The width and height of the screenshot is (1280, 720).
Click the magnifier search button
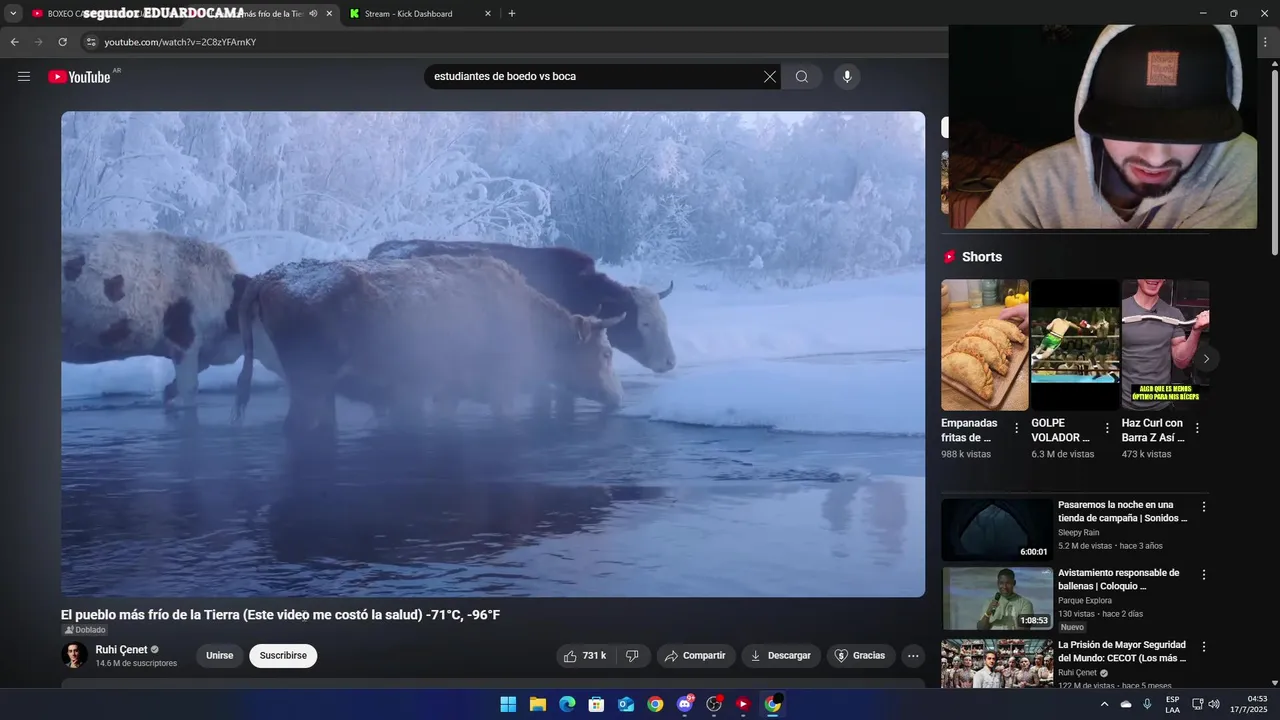(802, 77)
